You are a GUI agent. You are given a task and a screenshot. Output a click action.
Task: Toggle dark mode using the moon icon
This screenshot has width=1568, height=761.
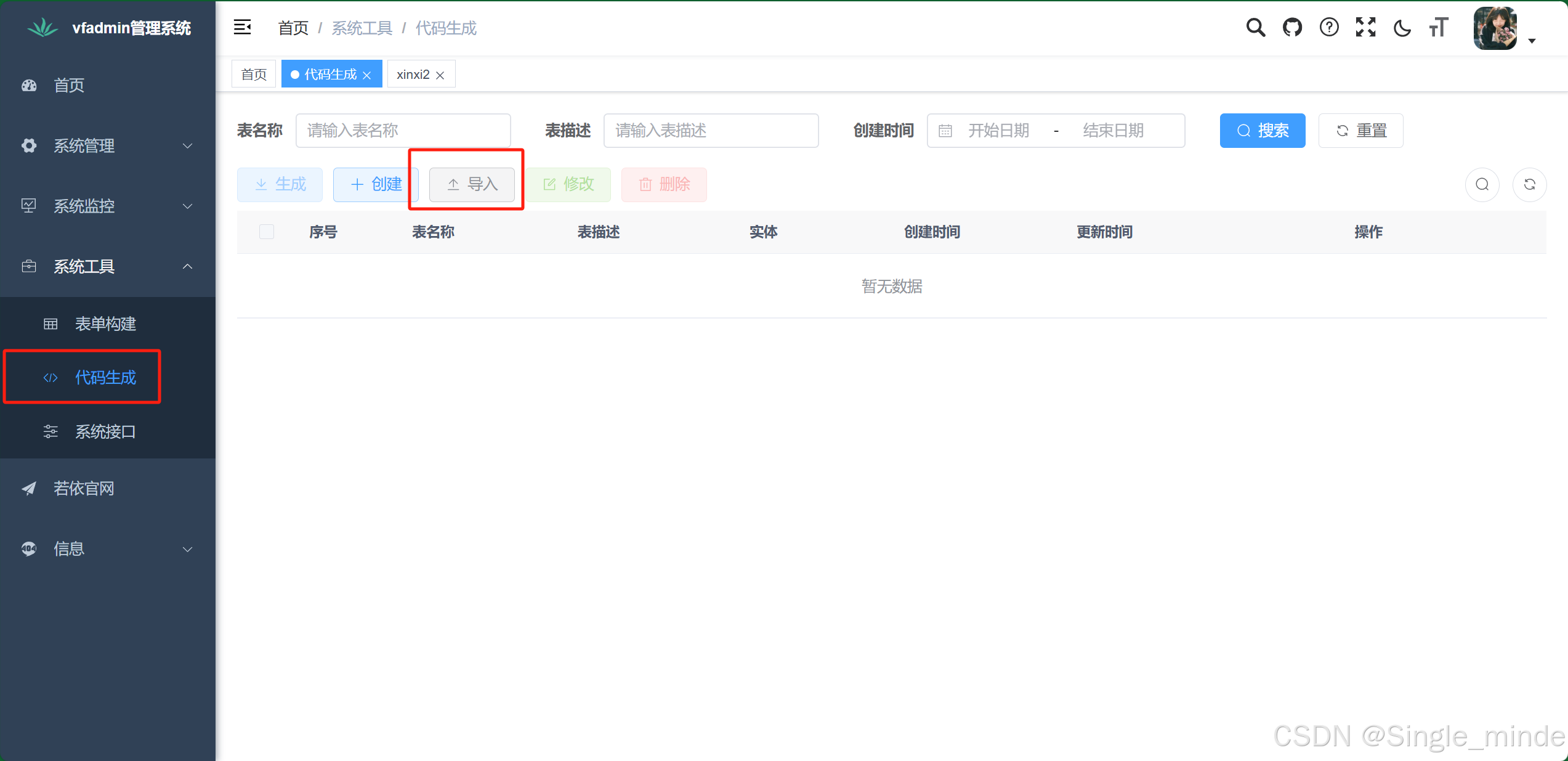[x=1402, y=27]
